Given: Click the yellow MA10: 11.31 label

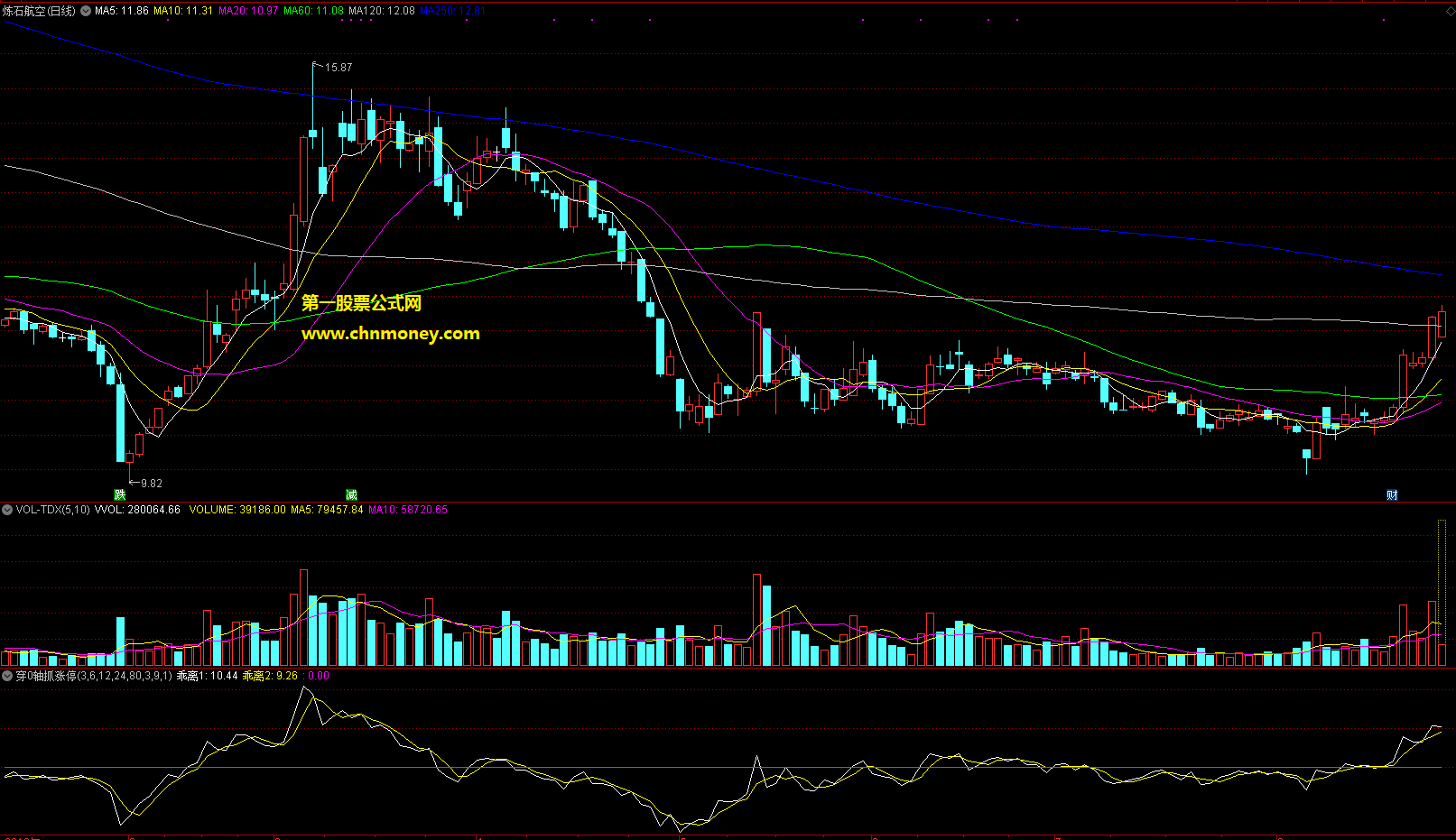Looking at the screenshot, I should 183,11.
